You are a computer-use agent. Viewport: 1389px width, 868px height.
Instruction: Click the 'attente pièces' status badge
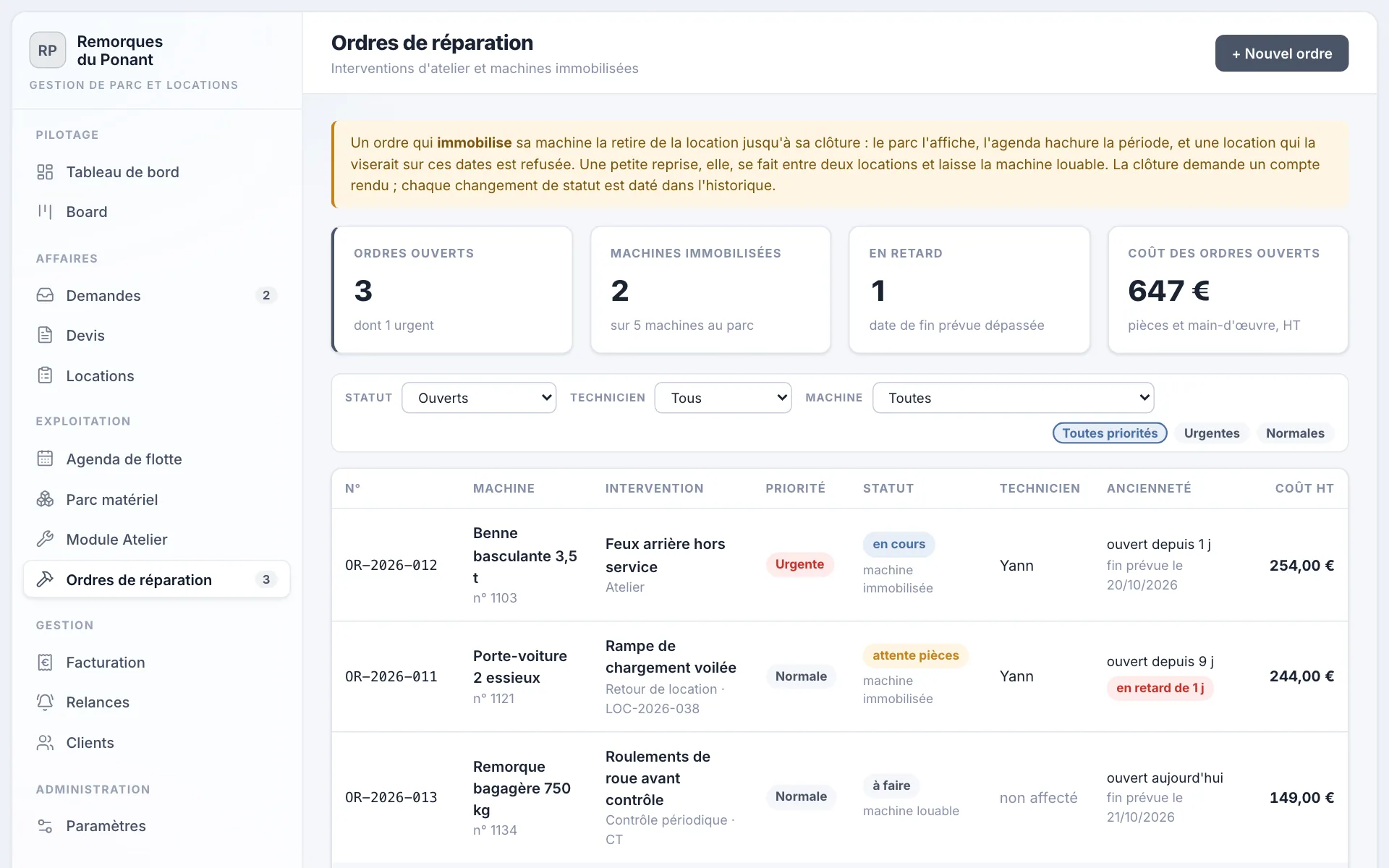tap(915, 655)
